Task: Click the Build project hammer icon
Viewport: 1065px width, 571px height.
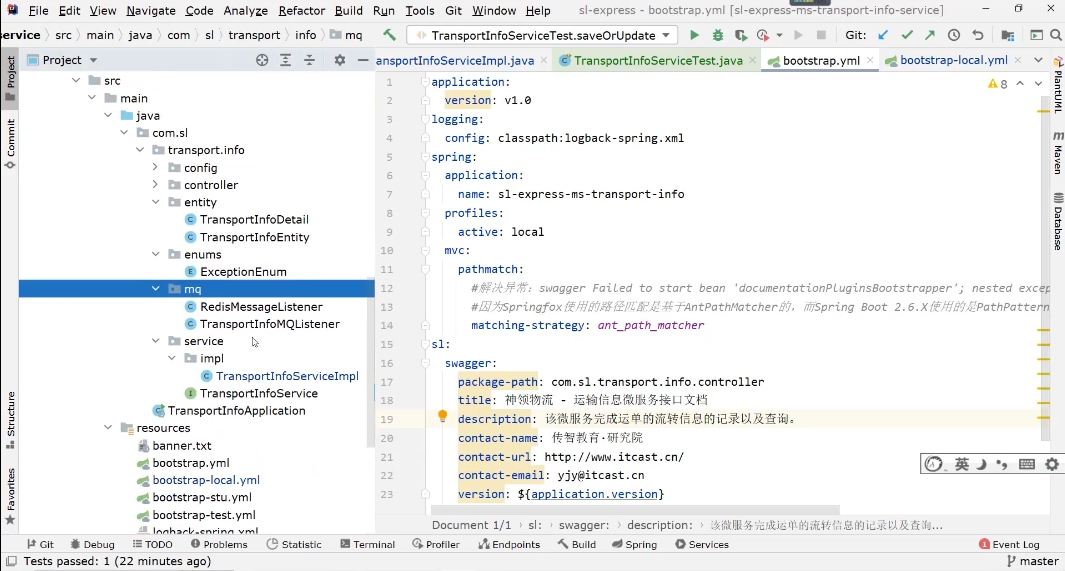Action: [x=390, y=35]
